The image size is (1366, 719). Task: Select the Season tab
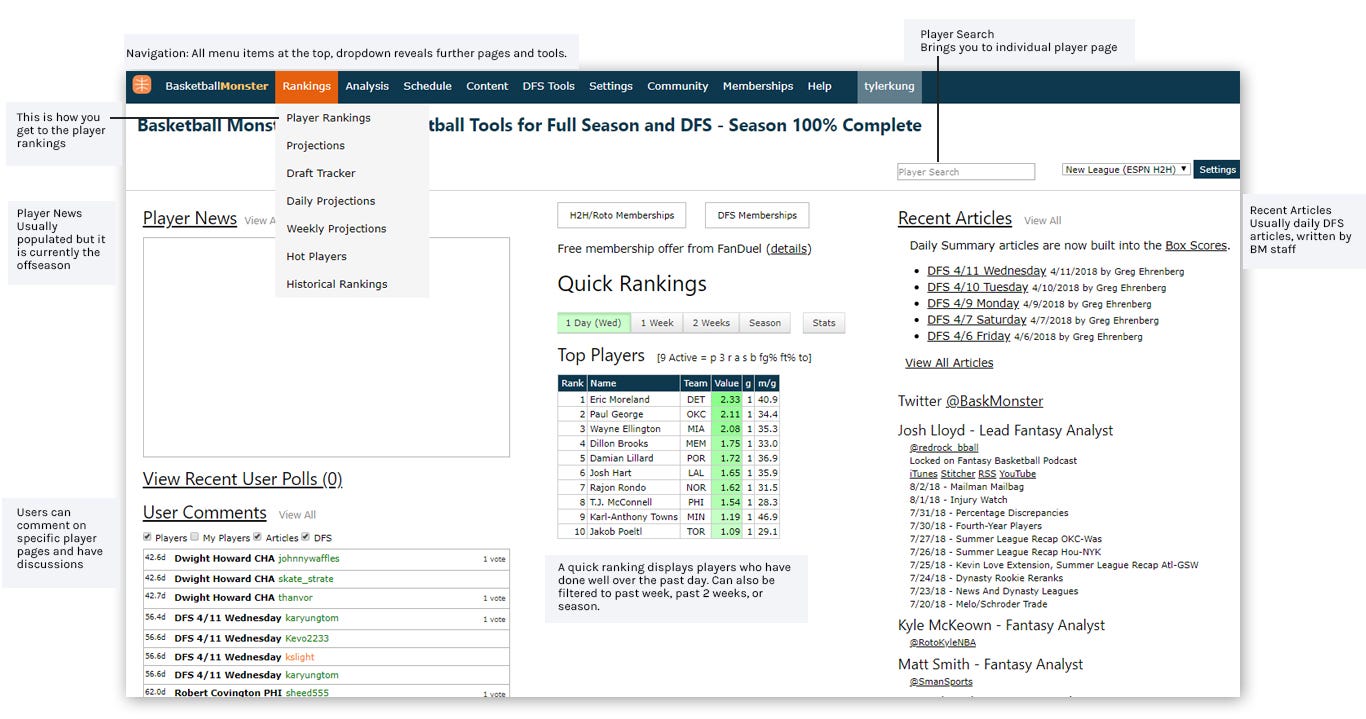(765, 323)
